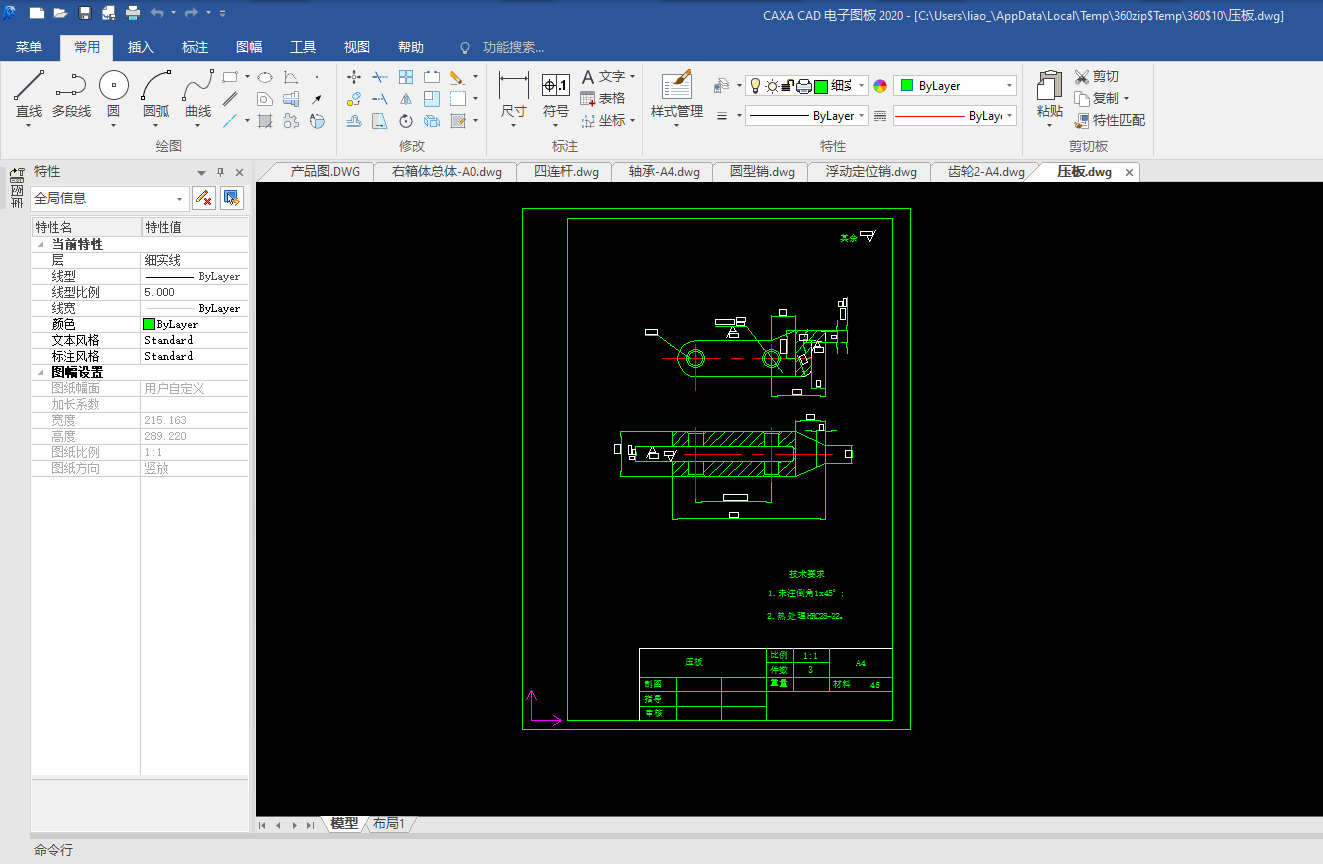This screenshot has width=1323, height=864.
Task: Switch to the 模型 model tab
Action: [x=344, y=824]
